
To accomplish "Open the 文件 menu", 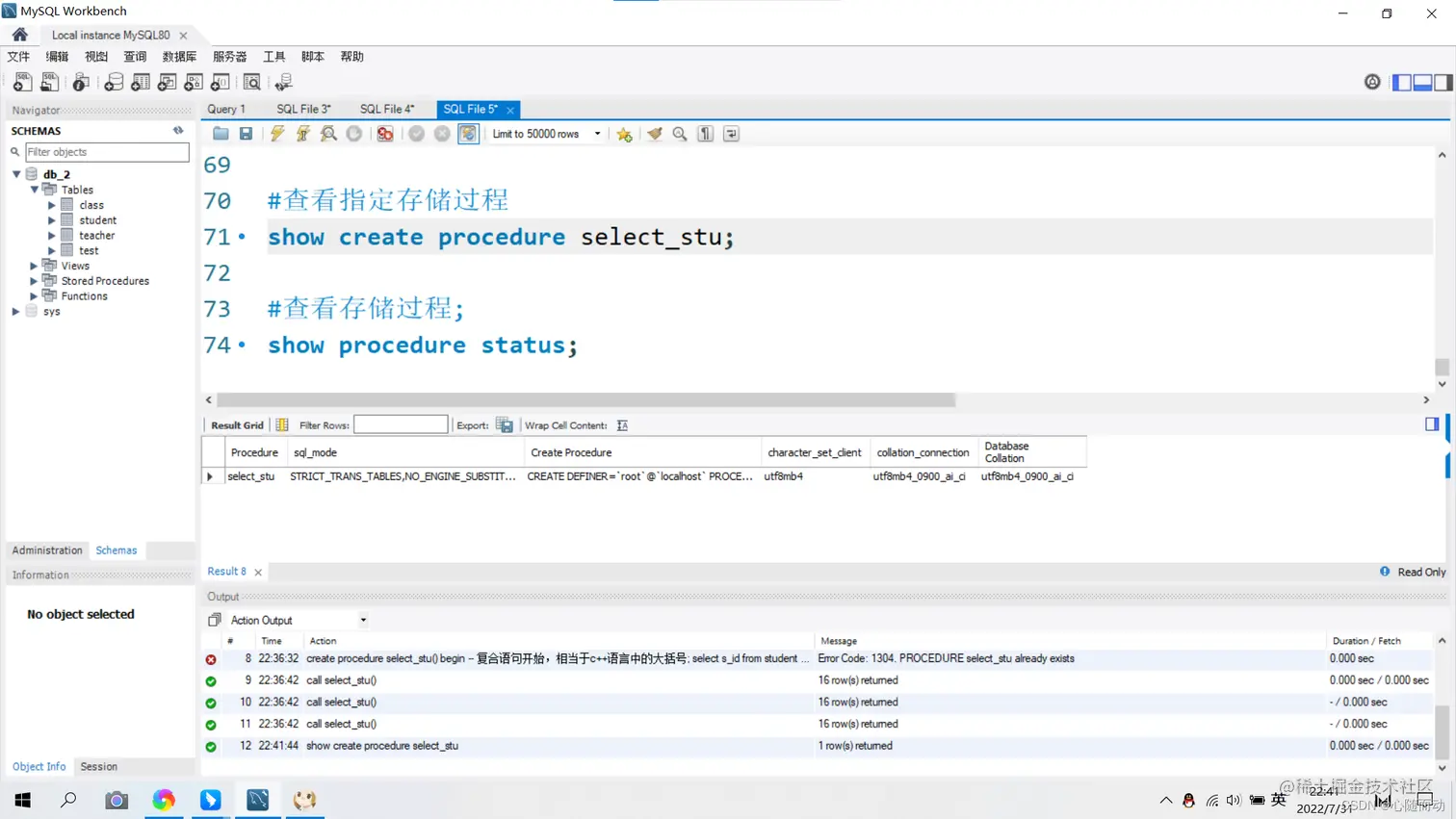I will coord(18,57).
